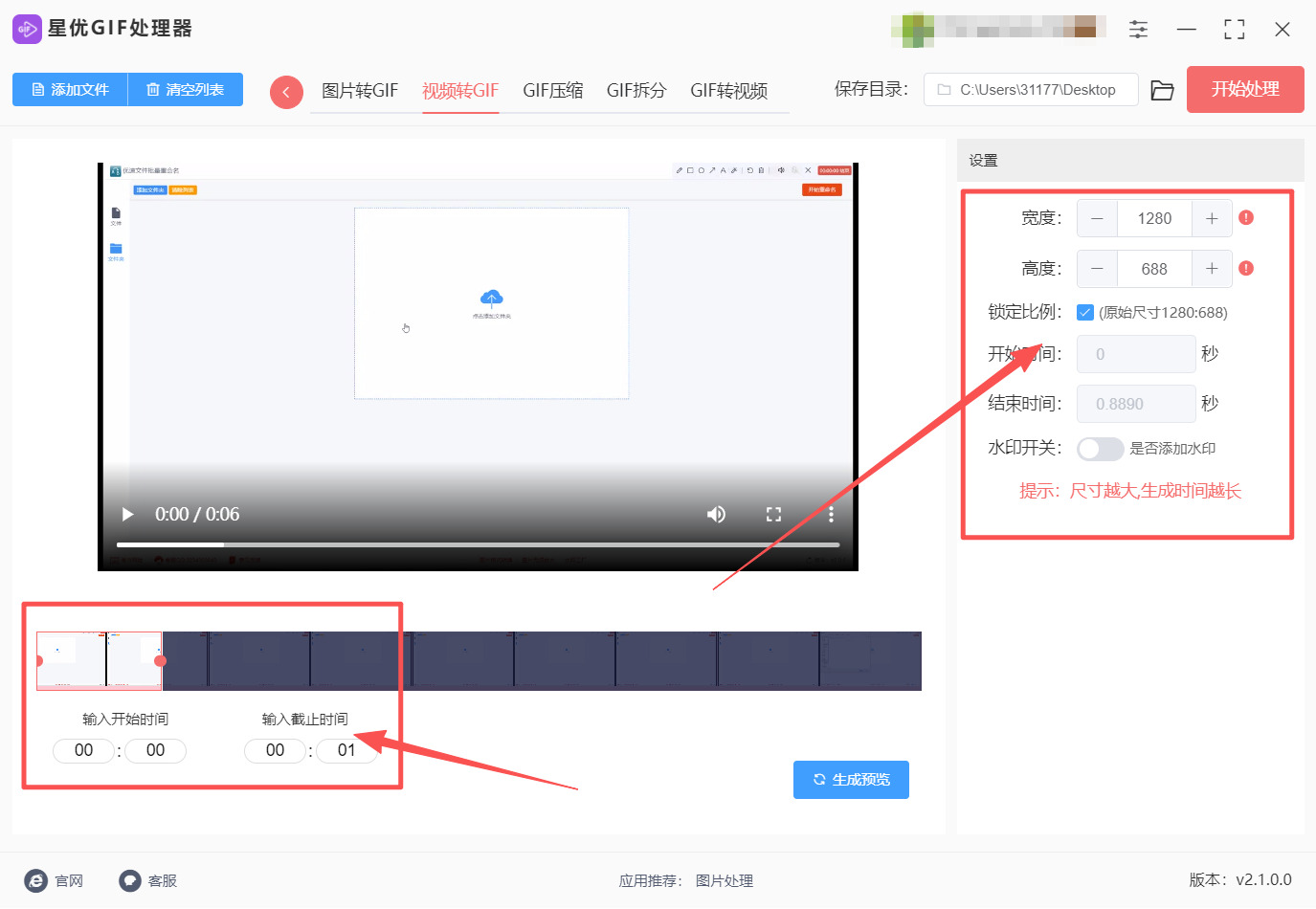Click the 开始处理 start processing button
The width and height of the screenshot is (1316, 909).
[x=1245, y=89]
